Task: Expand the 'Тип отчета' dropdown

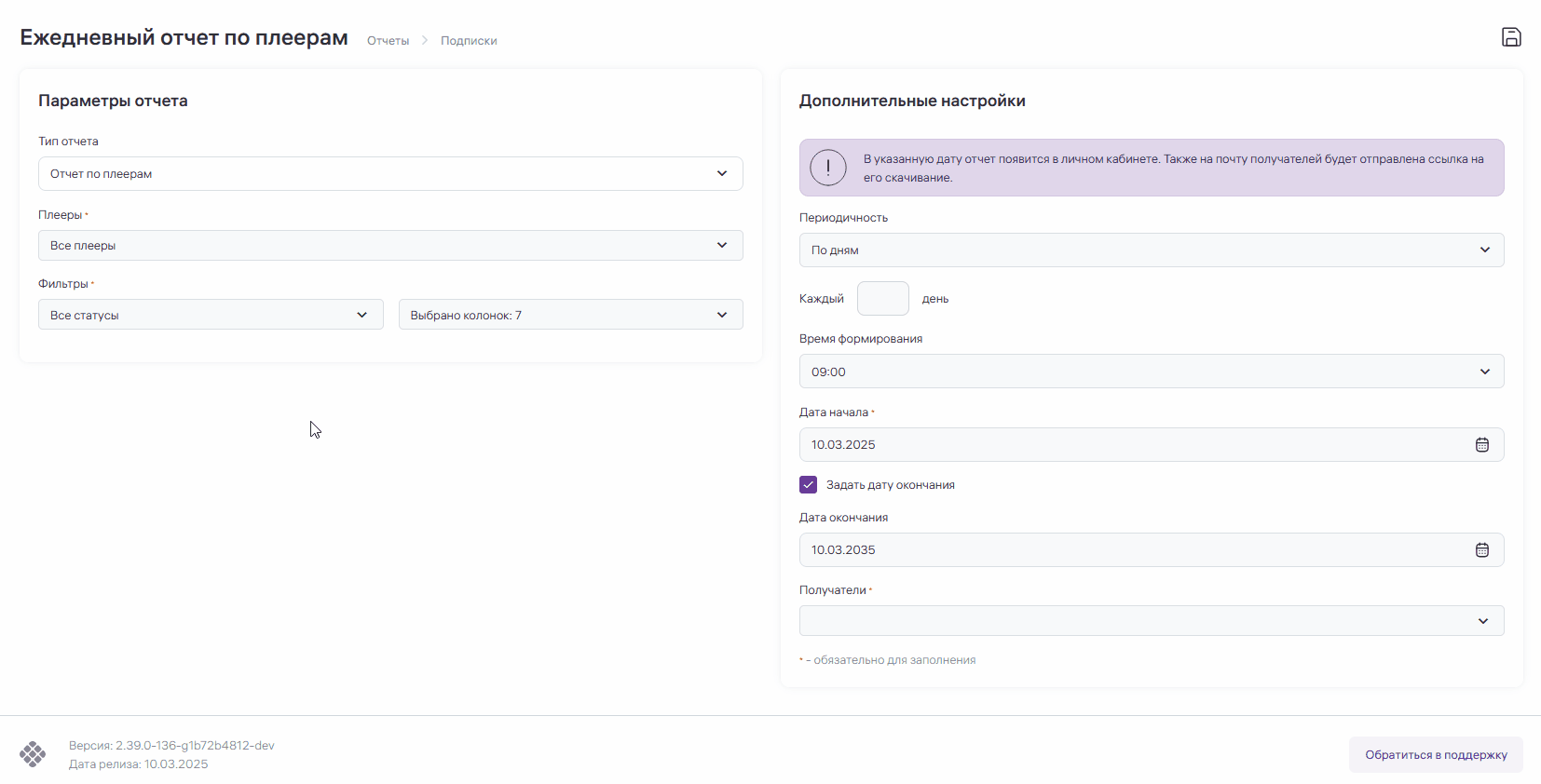Action: (x=389, y=174)
